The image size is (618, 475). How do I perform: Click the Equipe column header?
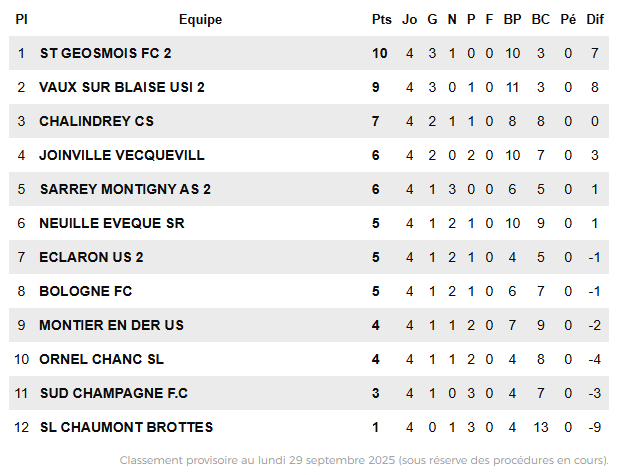[x=200, y=19]
